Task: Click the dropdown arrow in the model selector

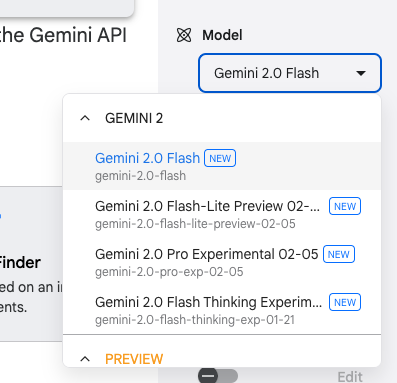Action: click(361, 73)
